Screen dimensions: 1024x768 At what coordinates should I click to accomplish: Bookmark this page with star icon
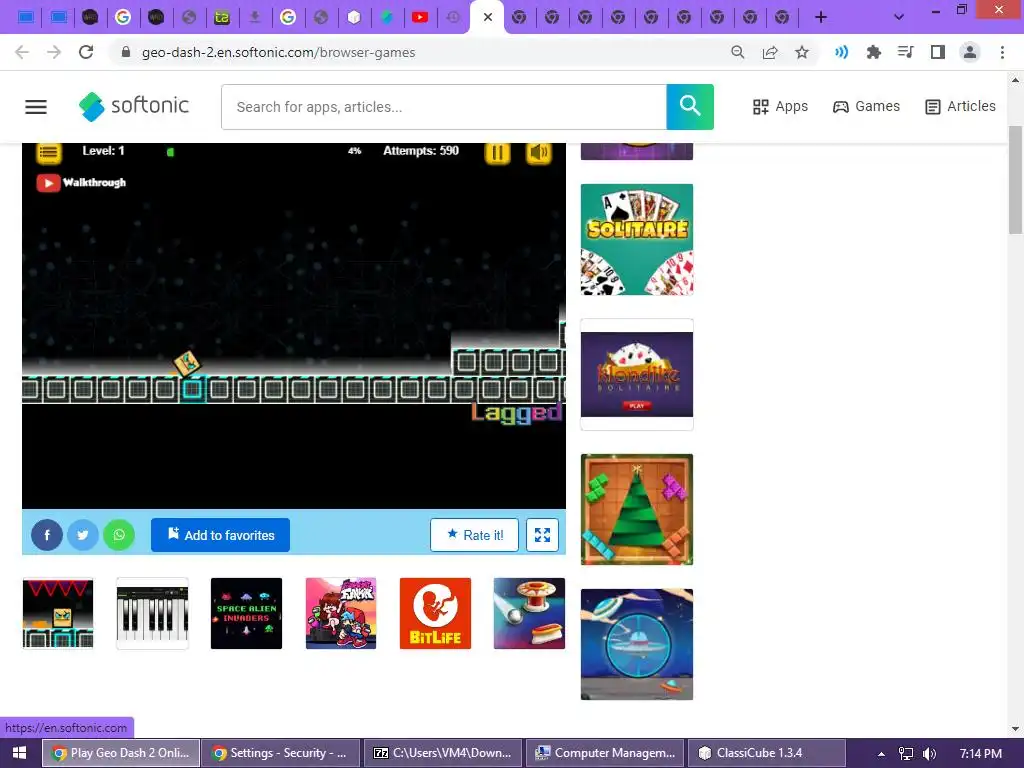pos(802,52)
